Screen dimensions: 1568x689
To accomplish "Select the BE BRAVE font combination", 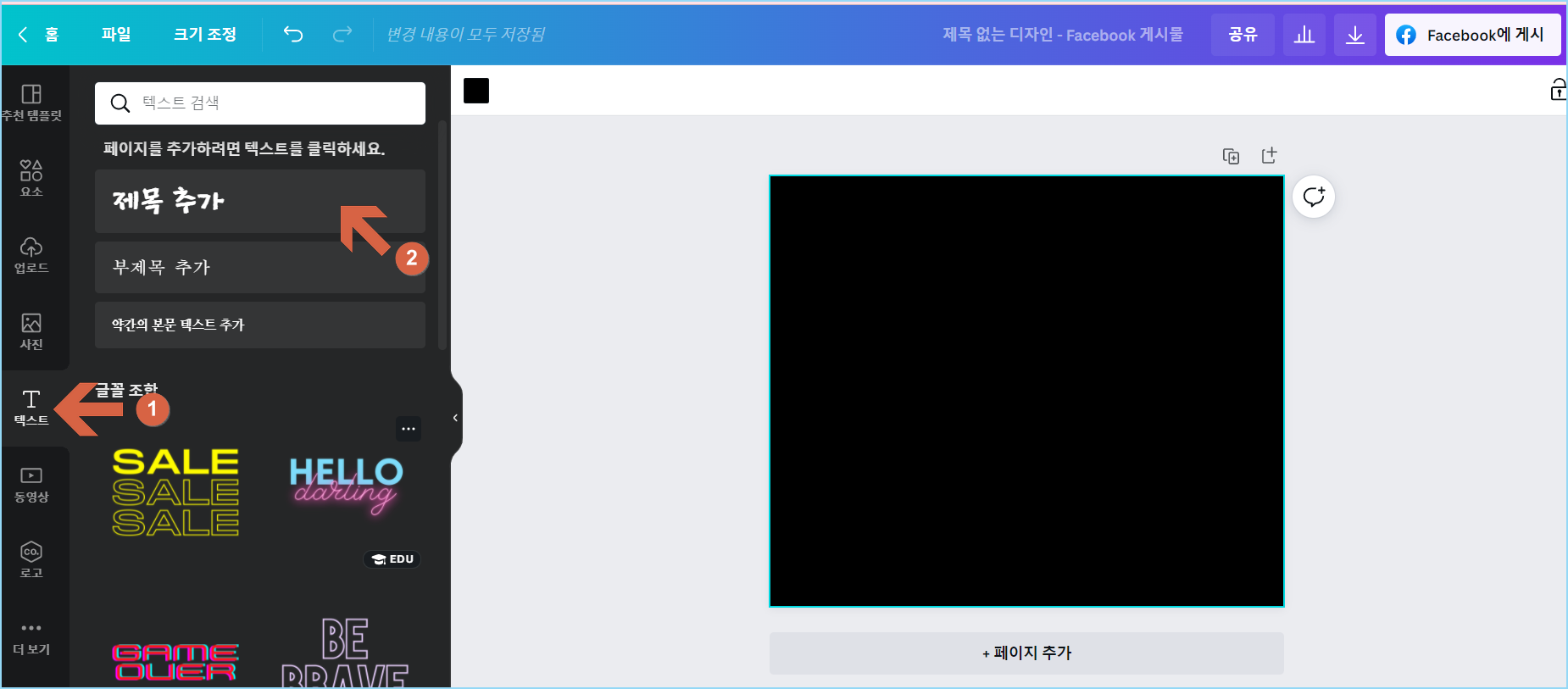I will (345, 653).
